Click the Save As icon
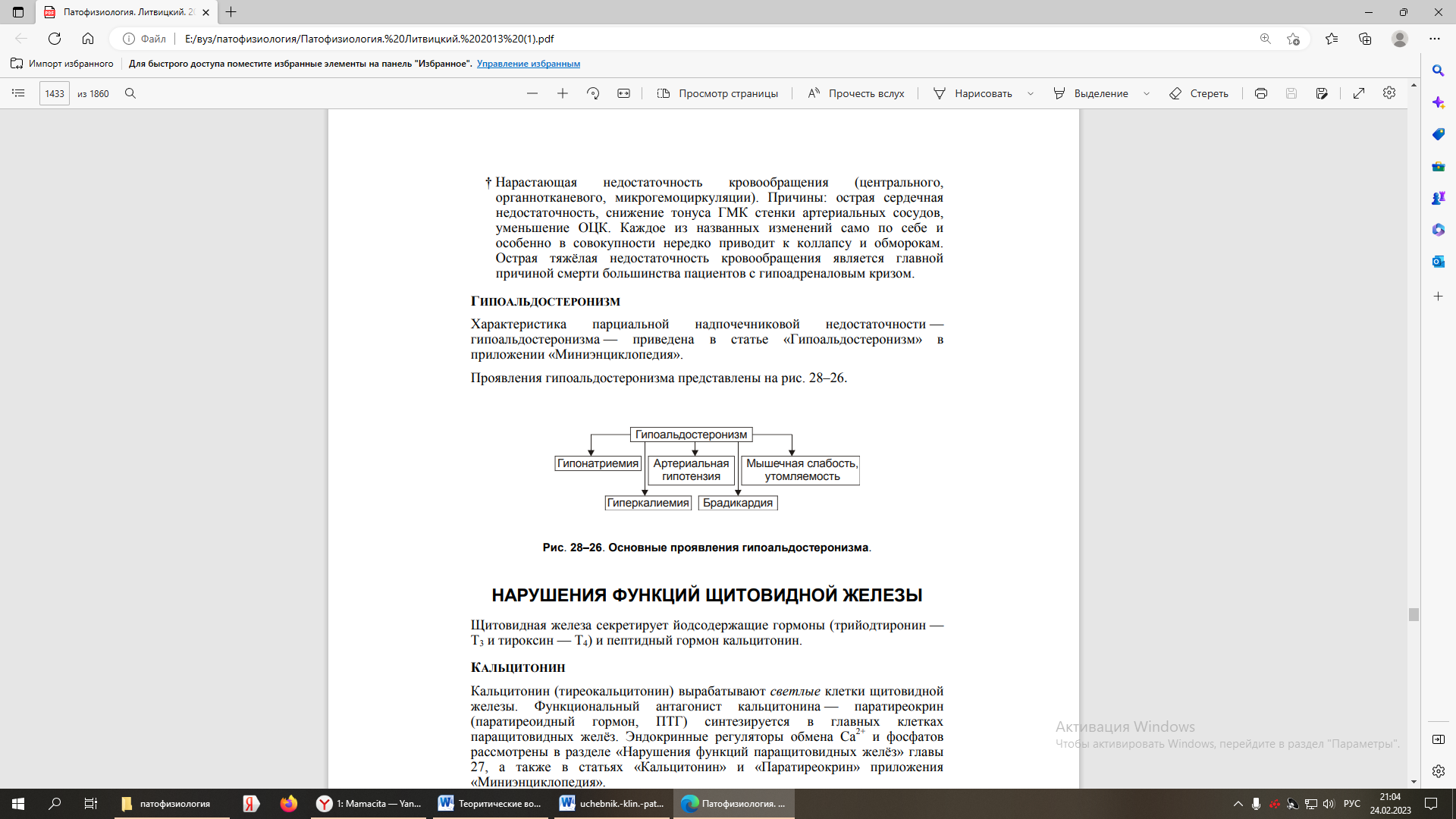Image resolution: width=1456 pixels, height=819 pixels. point(1322,93)
